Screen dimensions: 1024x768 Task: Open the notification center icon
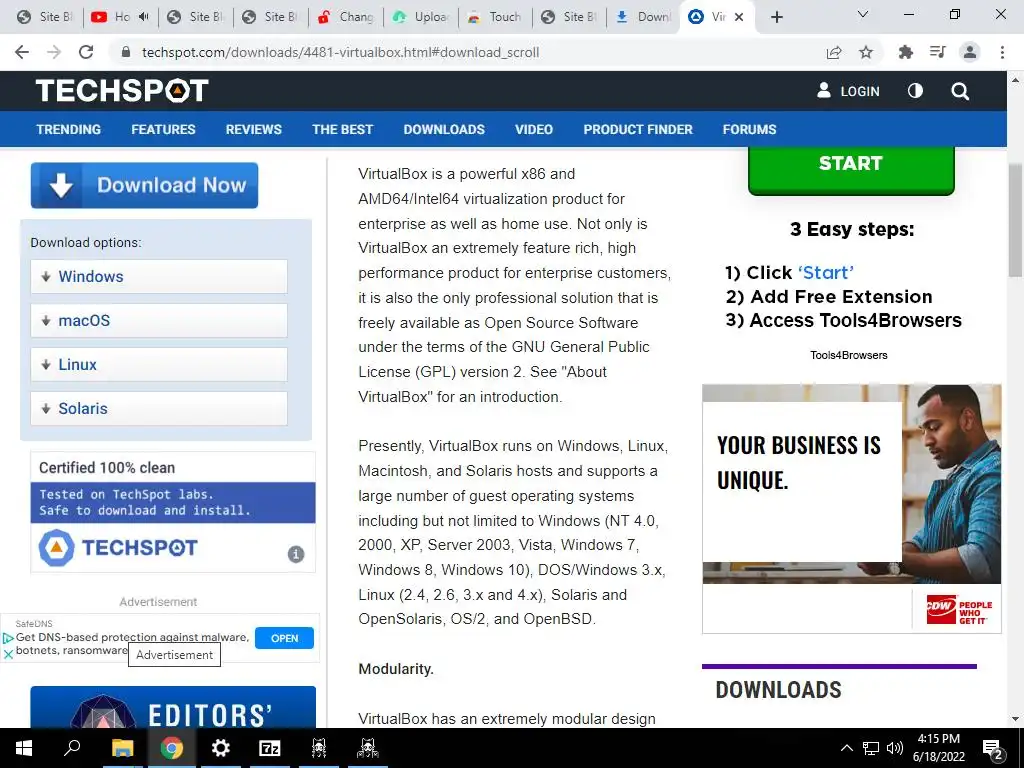coord(993,748)
